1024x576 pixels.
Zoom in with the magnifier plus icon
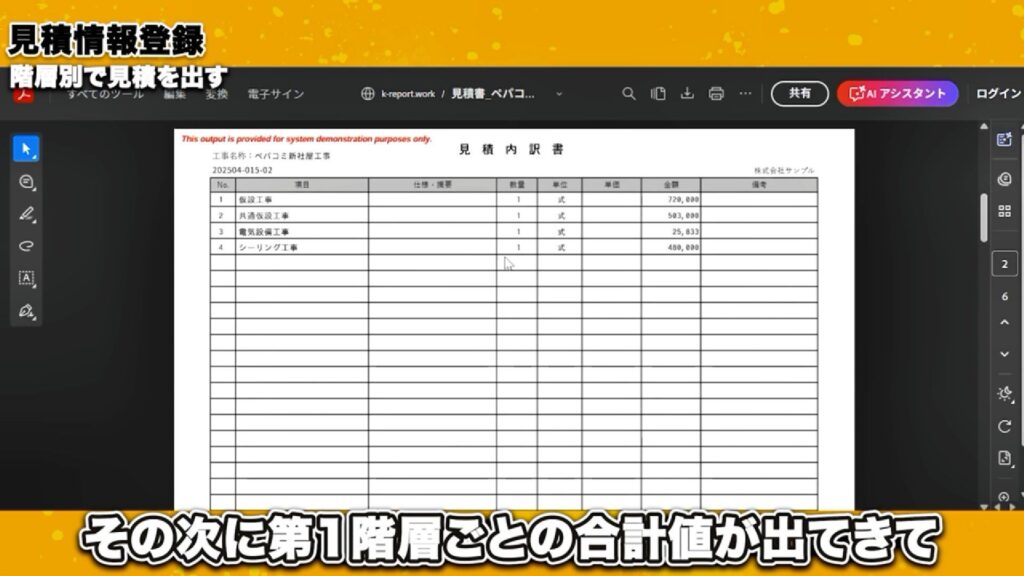[1004, 498]
